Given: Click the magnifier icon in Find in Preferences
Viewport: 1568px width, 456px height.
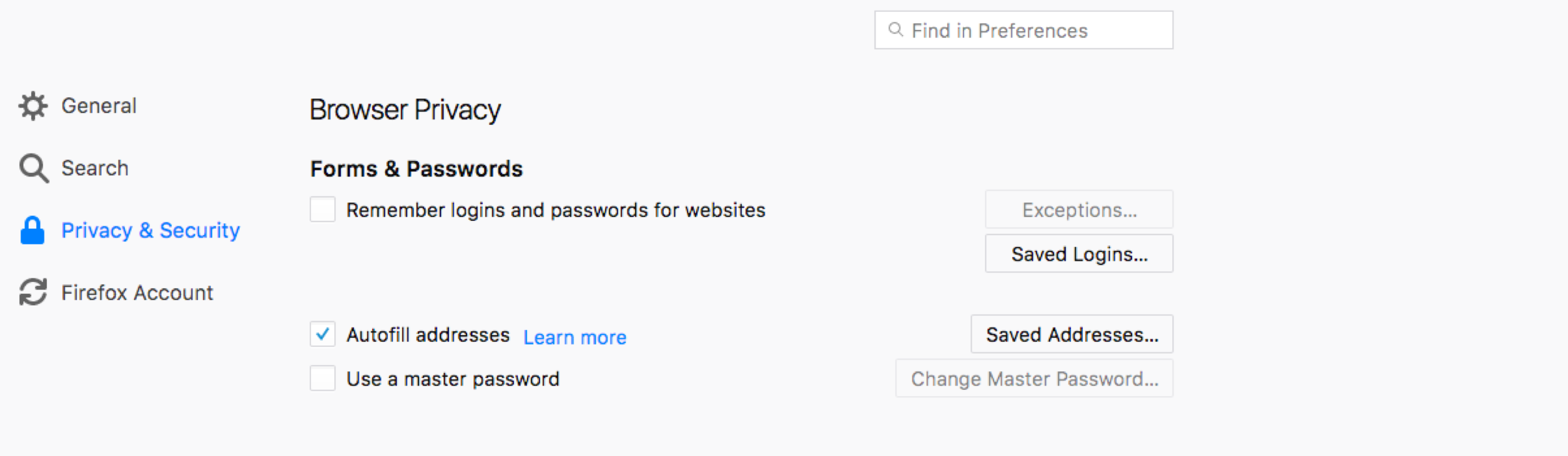Looking at the screenshot, I should [895, 30].
